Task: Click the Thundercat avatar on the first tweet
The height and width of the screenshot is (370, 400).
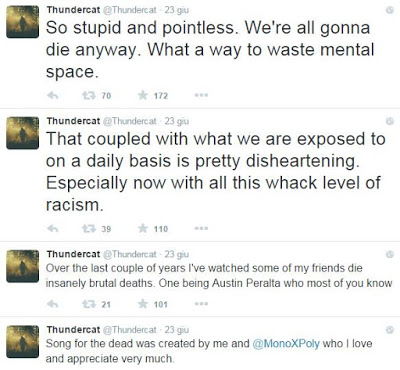Action: pyautogui.click(x=22, y=22)
